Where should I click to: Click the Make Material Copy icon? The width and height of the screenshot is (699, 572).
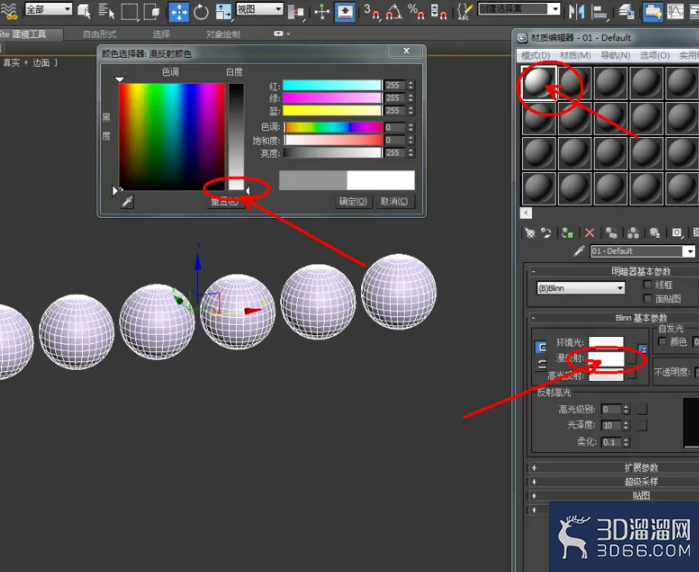(611, 233)
